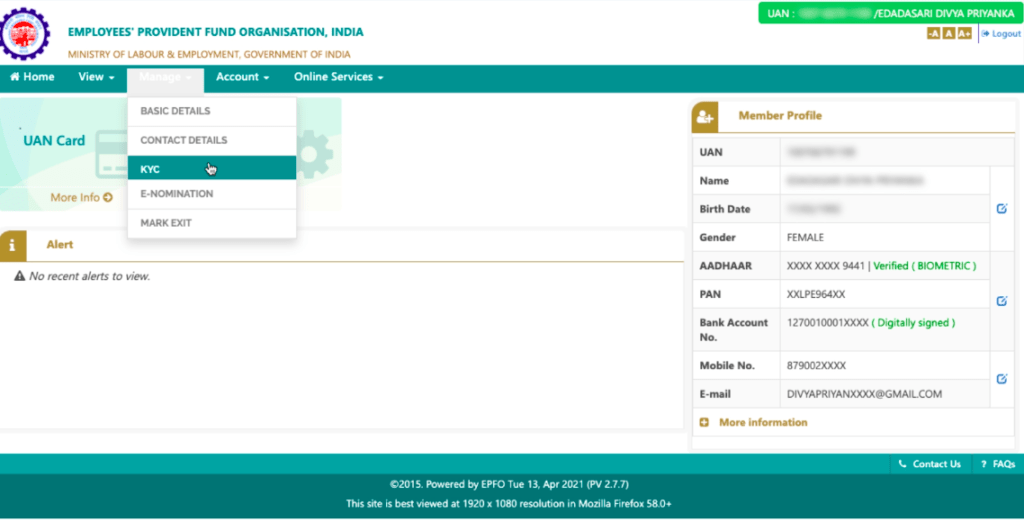This screenshot has width=1024, height=522.
Task: Select KYC from Manage menu
Action: click(212, 169)
